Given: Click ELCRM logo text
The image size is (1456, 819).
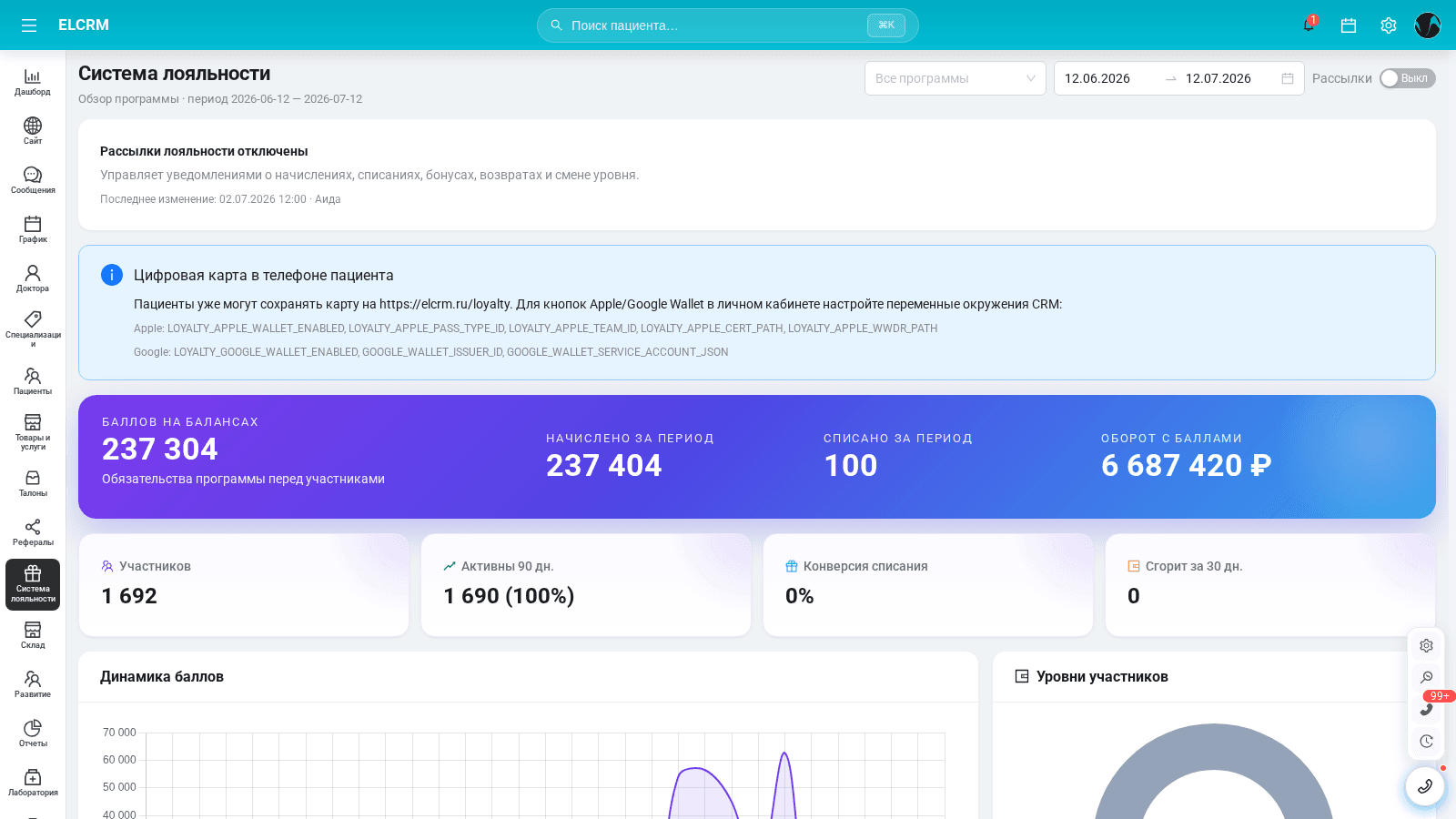Looking at the screenshot, I should pos(84,25).
